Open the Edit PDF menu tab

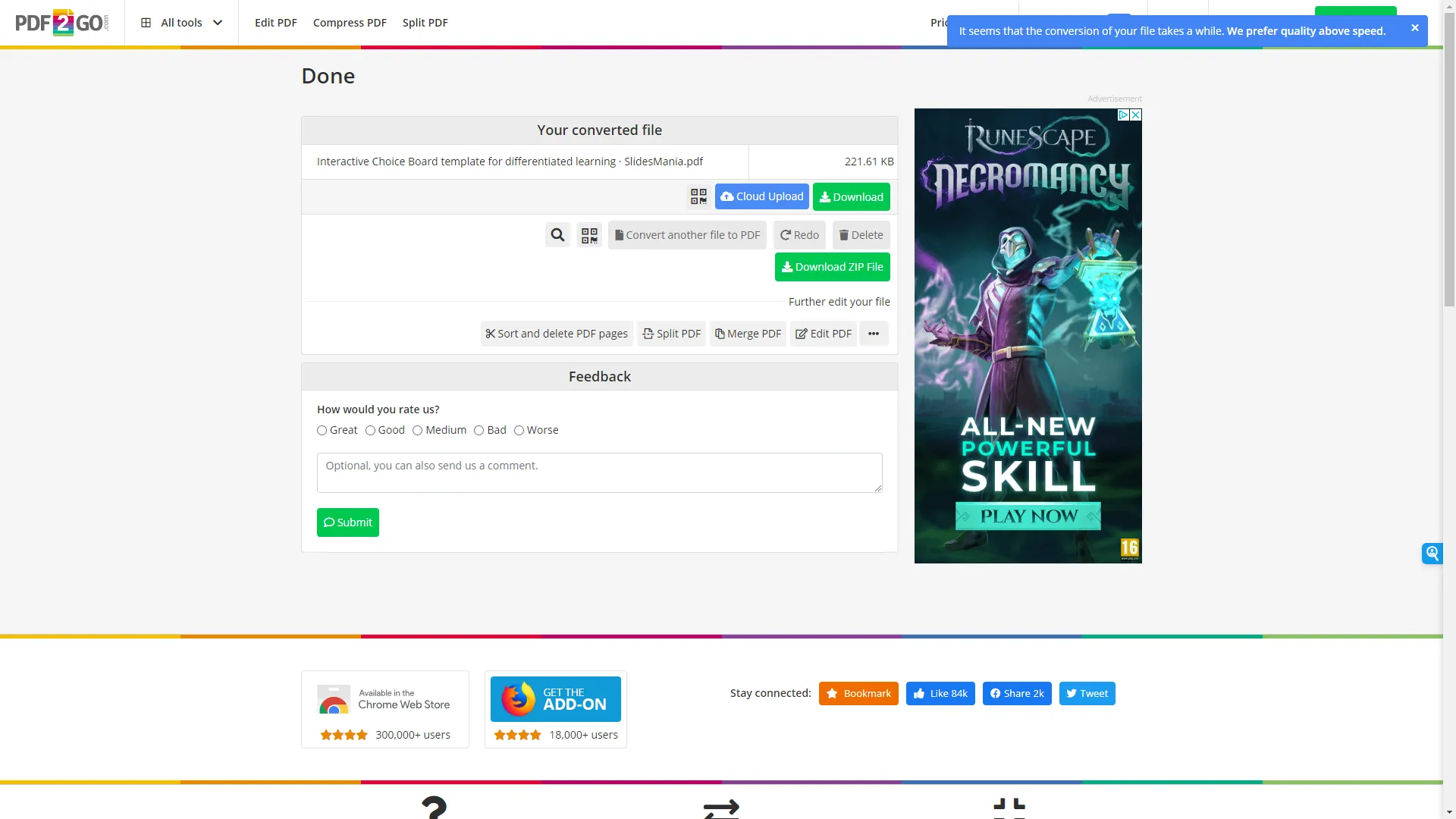tap(275, 22)
